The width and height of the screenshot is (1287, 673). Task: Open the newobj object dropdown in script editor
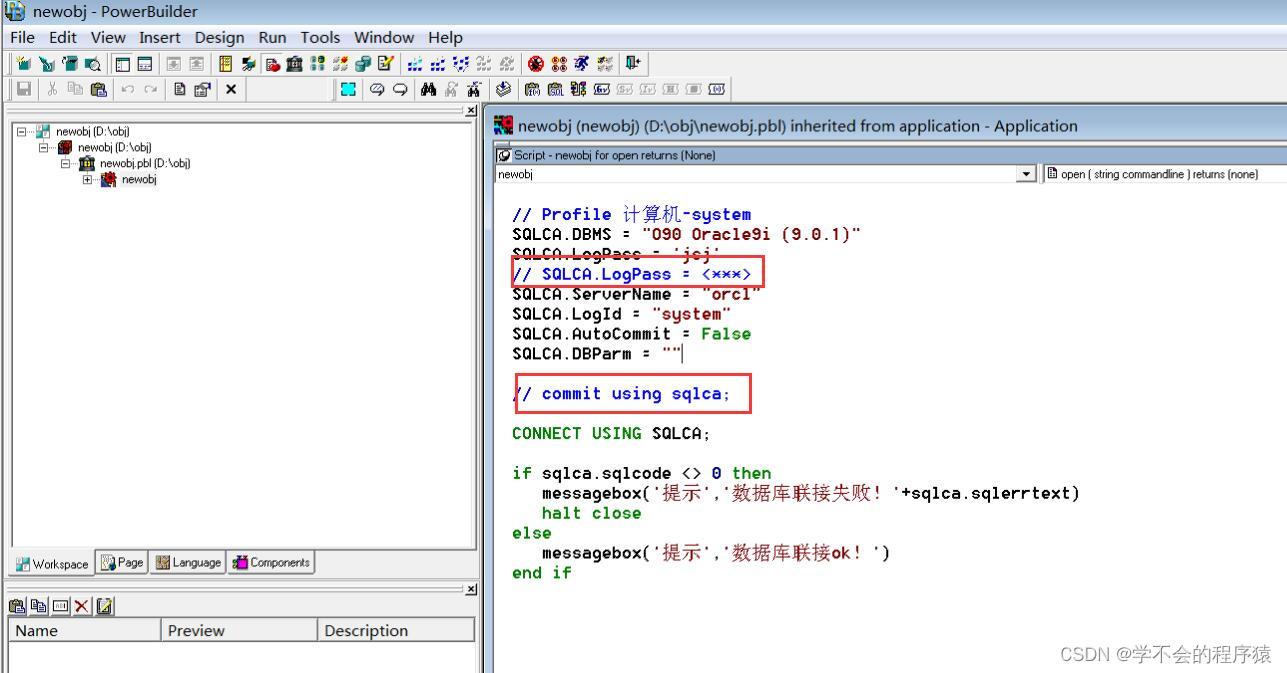[x=1026, y=174]
